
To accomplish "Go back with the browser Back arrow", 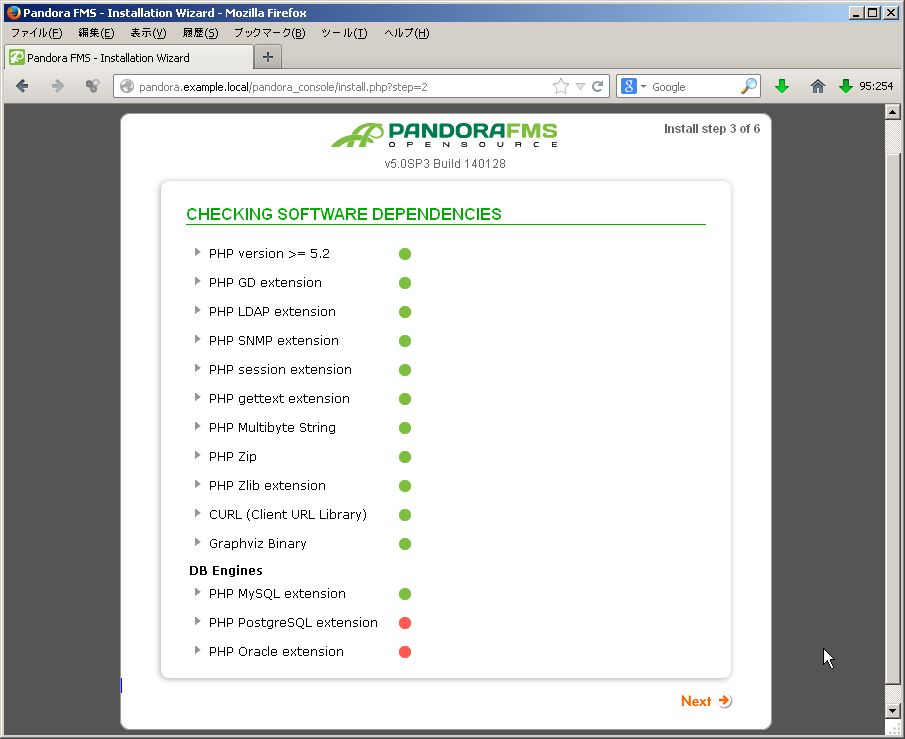I will click(x=22, y=87).
